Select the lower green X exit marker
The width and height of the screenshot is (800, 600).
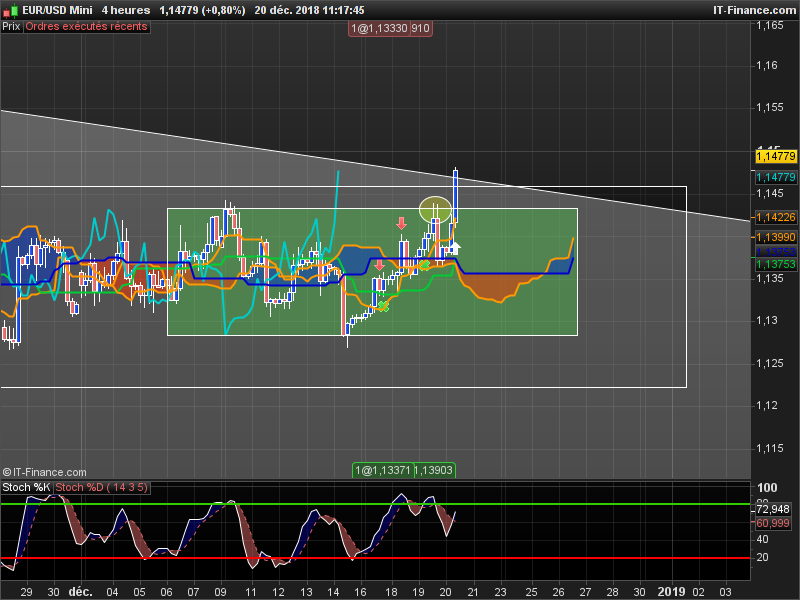383,306
